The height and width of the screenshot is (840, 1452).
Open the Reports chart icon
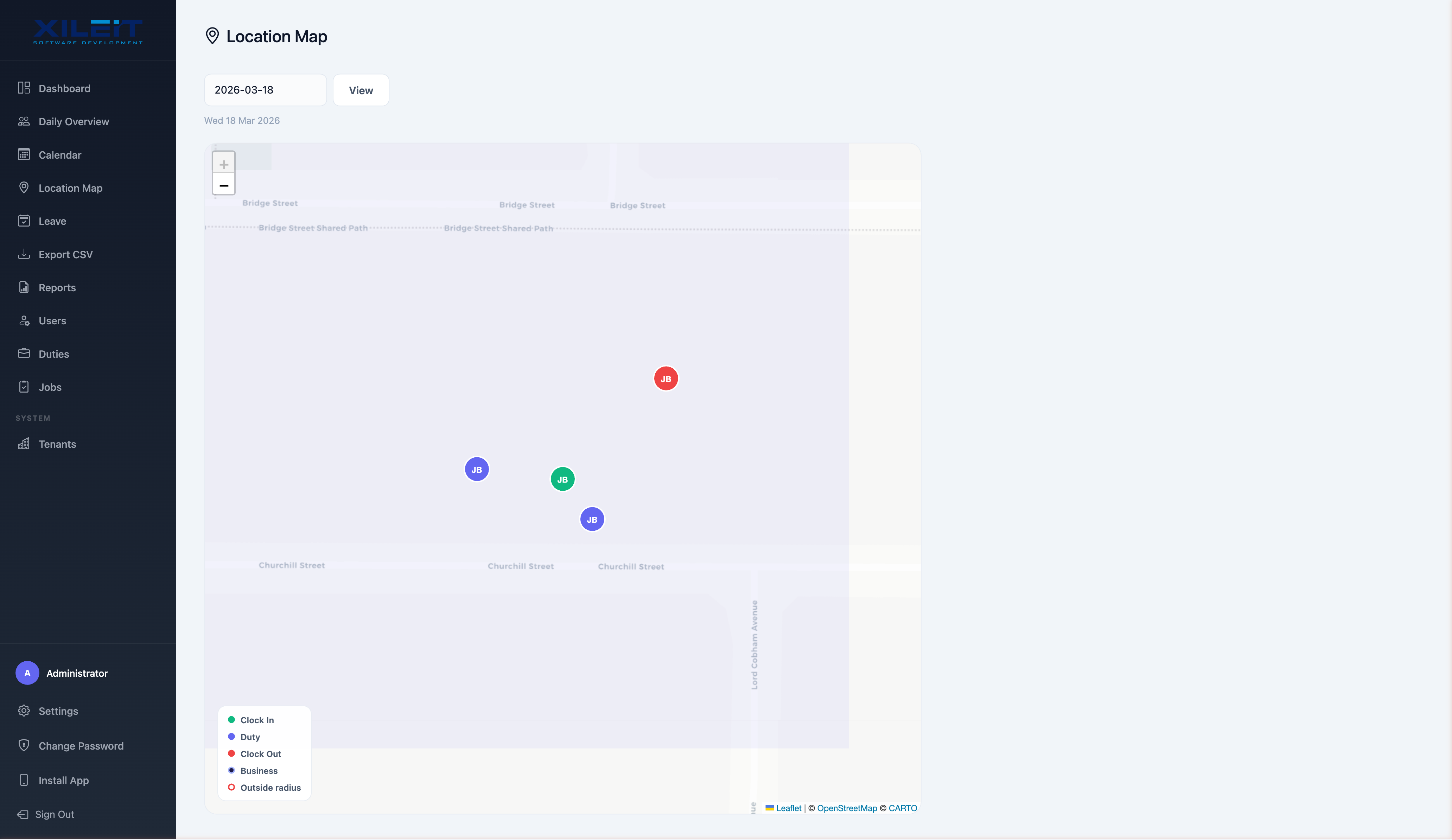[24, 287]
